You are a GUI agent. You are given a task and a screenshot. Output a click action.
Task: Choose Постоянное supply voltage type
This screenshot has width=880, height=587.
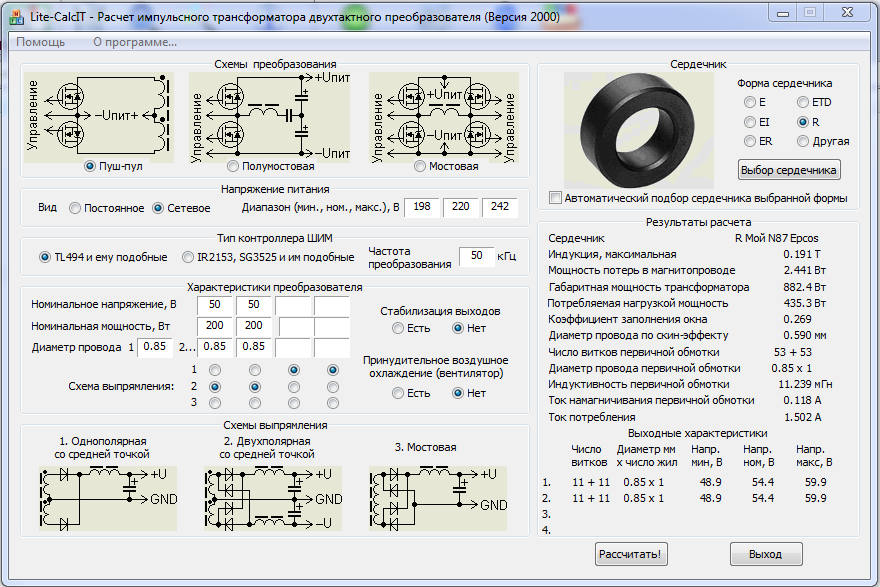75,208
